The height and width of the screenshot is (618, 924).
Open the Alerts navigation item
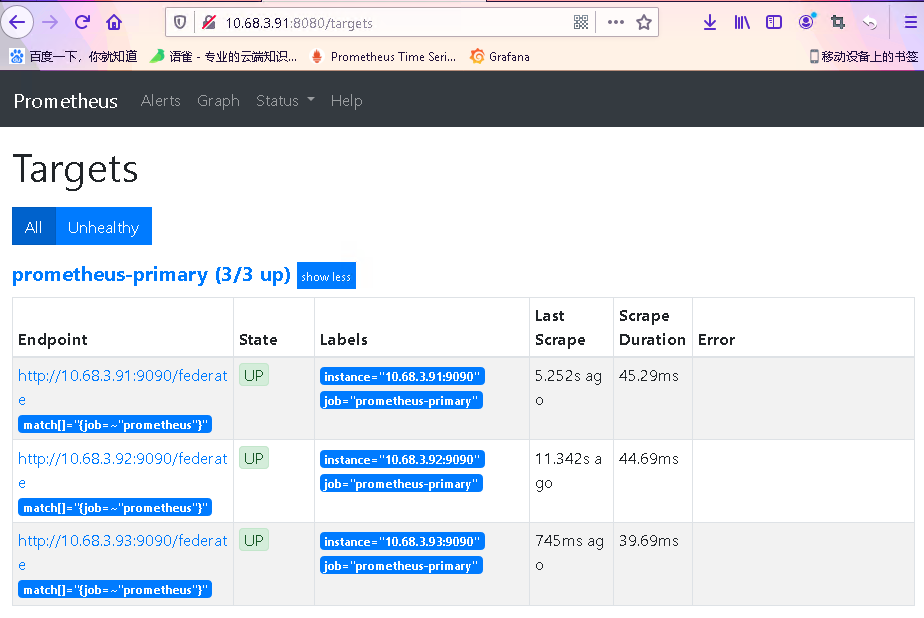point(160,101)
